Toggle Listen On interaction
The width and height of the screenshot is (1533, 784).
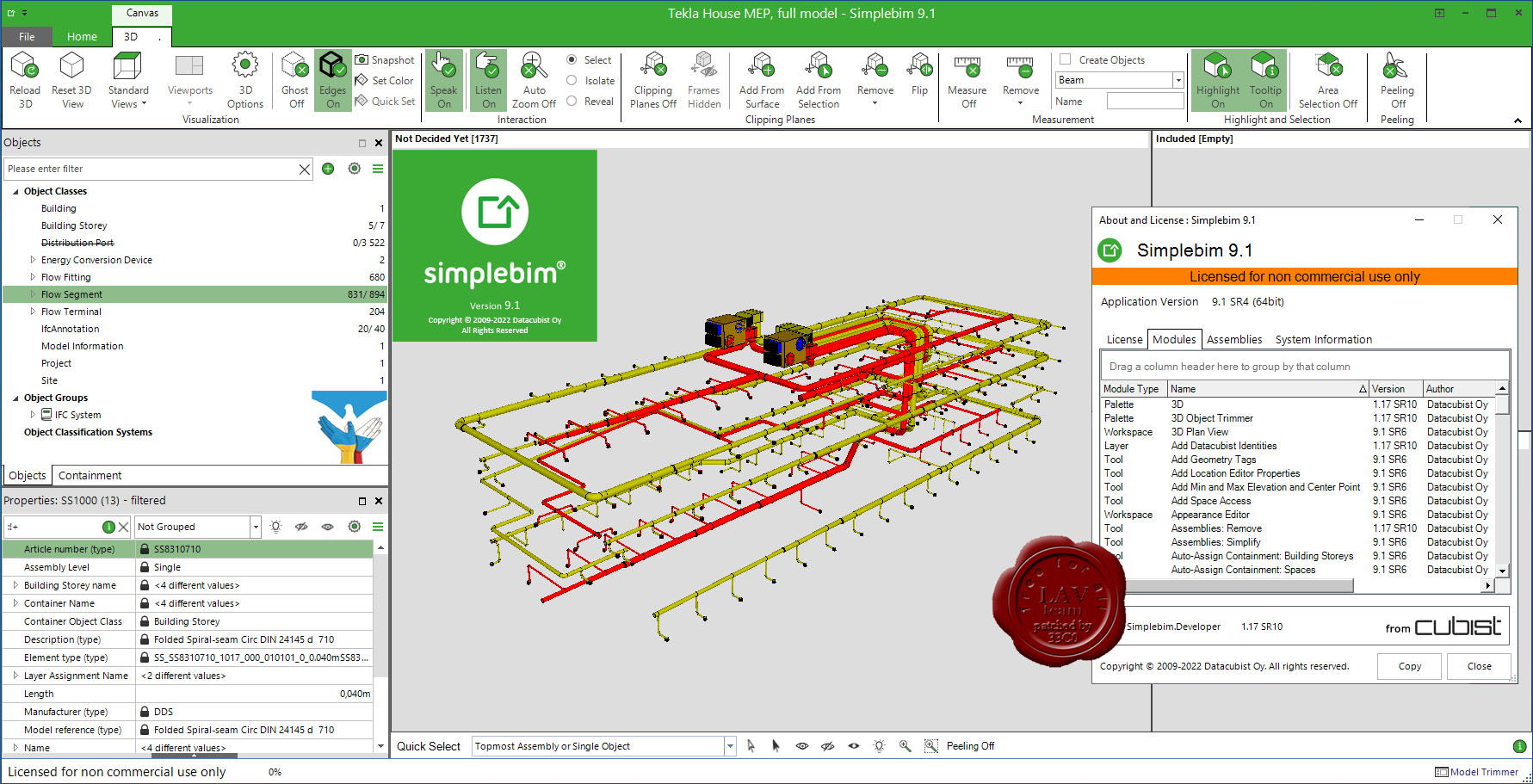[x=488, y=80]
